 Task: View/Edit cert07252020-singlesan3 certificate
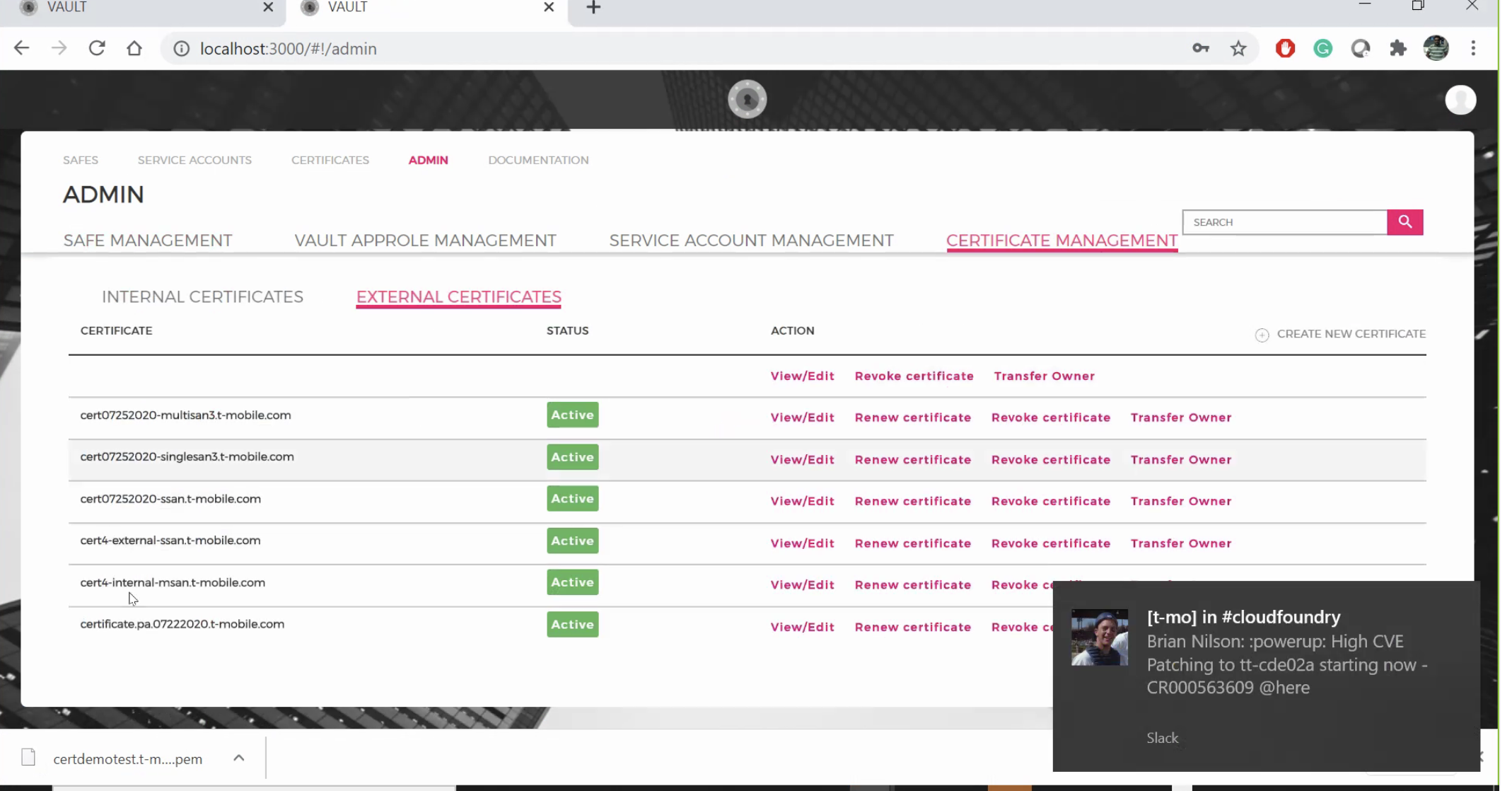tap(802, 460)
